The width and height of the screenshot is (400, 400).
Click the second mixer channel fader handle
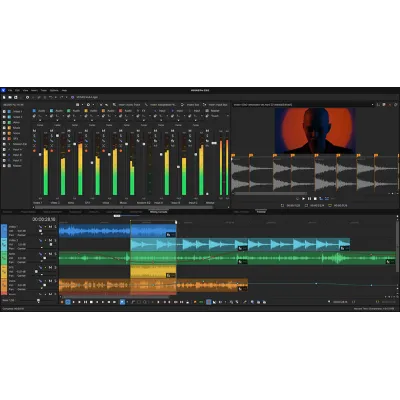57,136
